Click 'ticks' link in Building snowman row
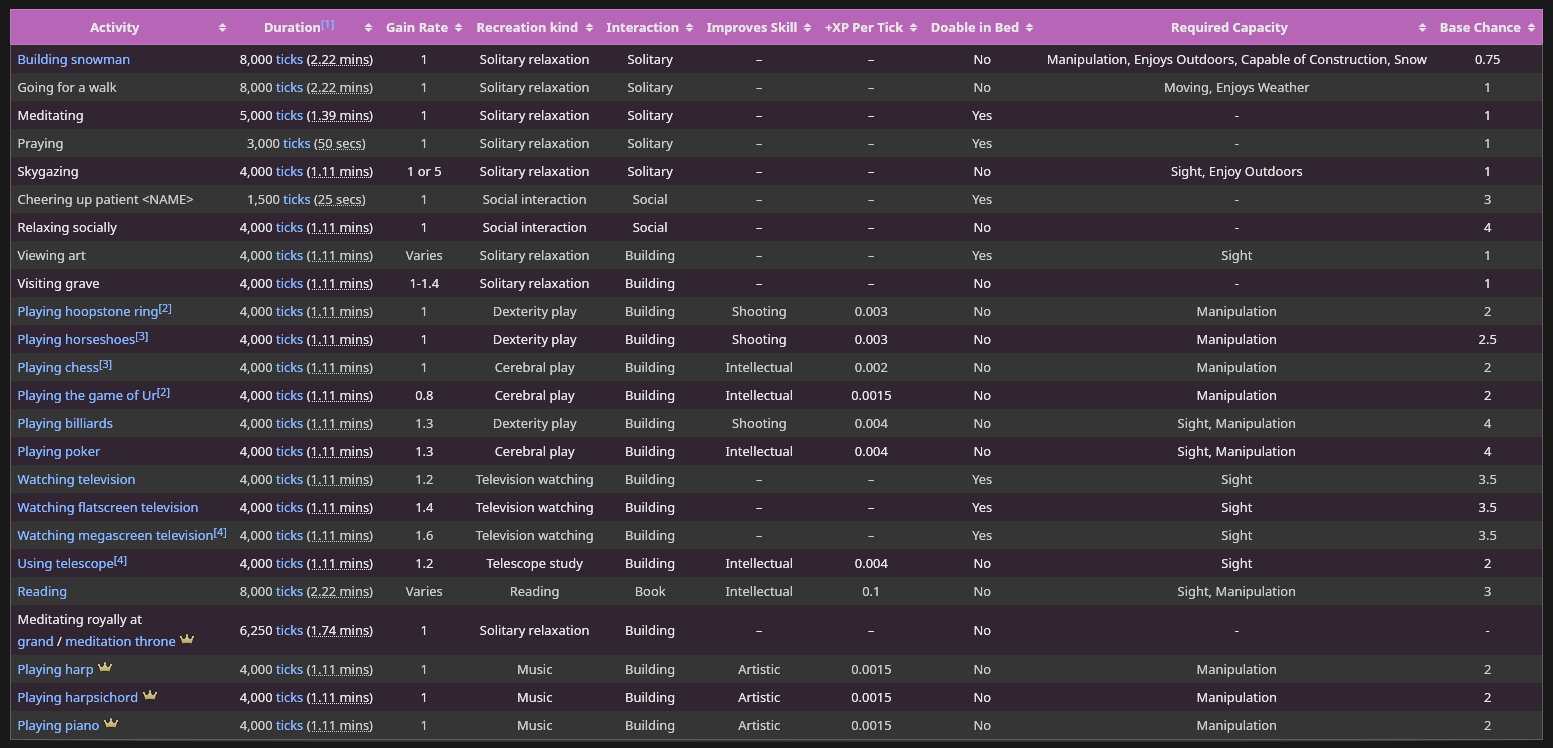Image resolution: width=1553 pixels, height=748 pixels. [x=289, y=60]
